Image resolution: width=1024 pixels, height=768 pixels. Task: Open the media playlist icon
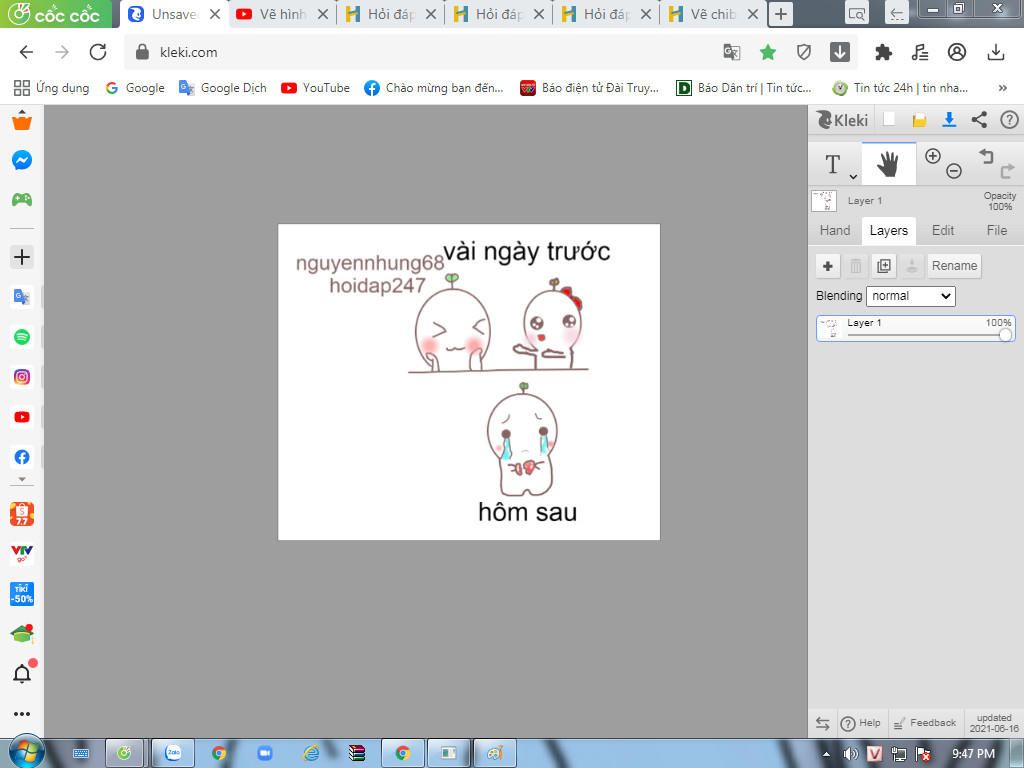pyautogui.click(x=920, y=52)
